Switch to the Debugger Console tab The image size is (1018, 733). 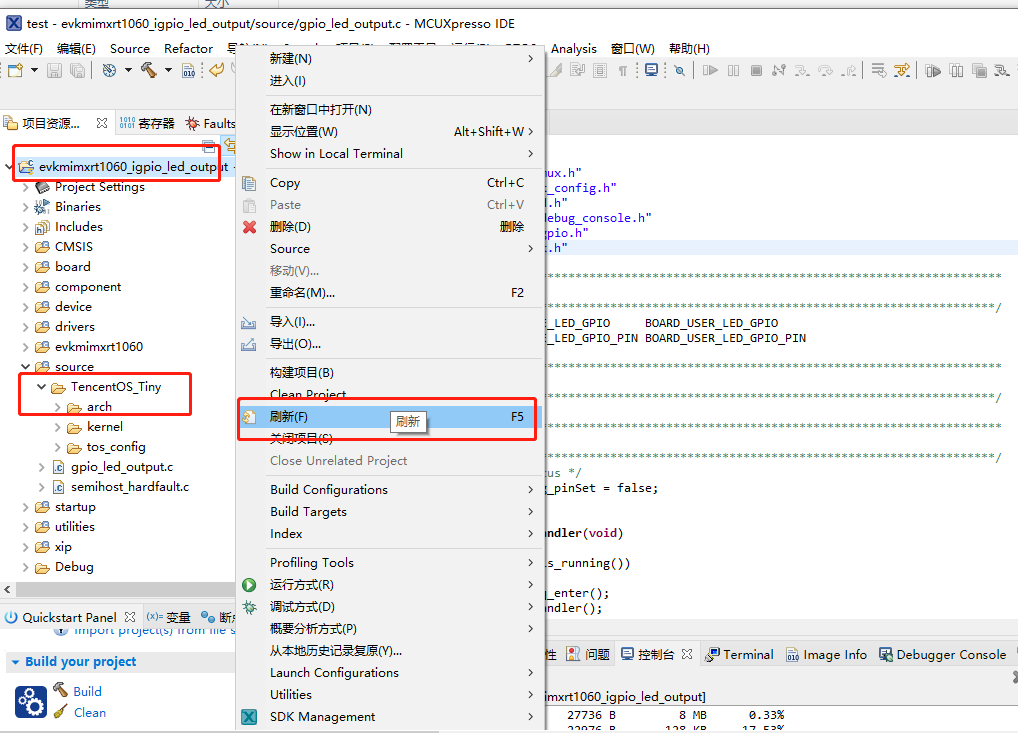click(x=942, y=654)
